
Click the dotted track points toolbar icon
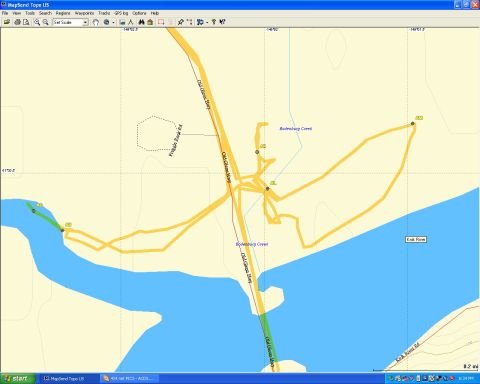[x=189, y=22]
